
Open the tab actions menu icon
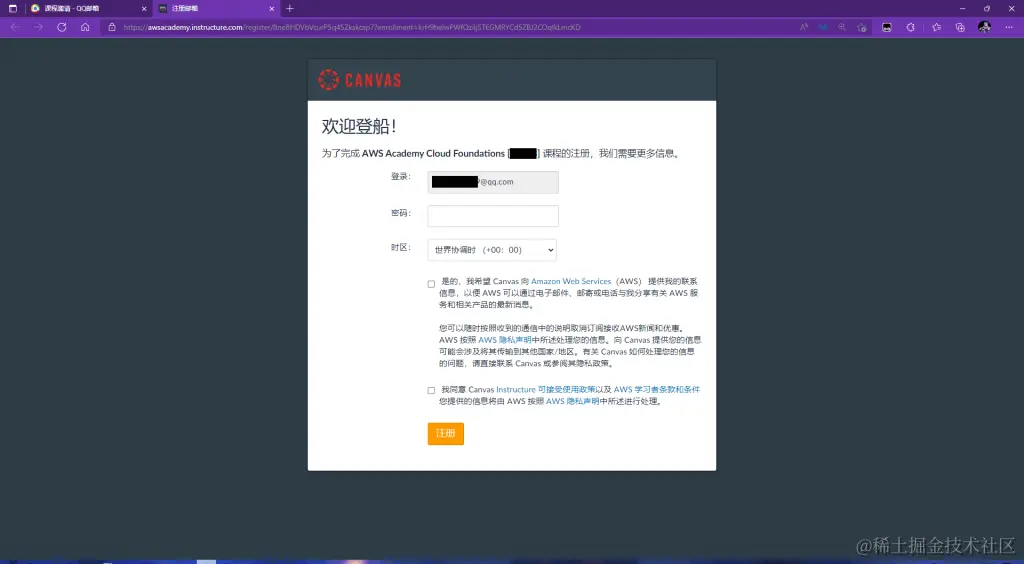coord(12,8)
